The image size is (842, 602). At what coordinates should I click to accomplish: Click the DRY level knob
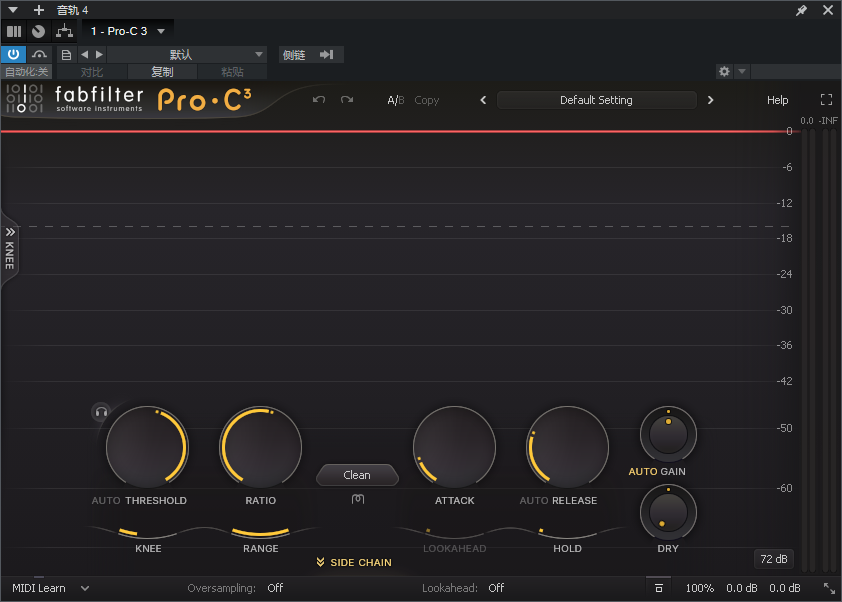point(668,512)
